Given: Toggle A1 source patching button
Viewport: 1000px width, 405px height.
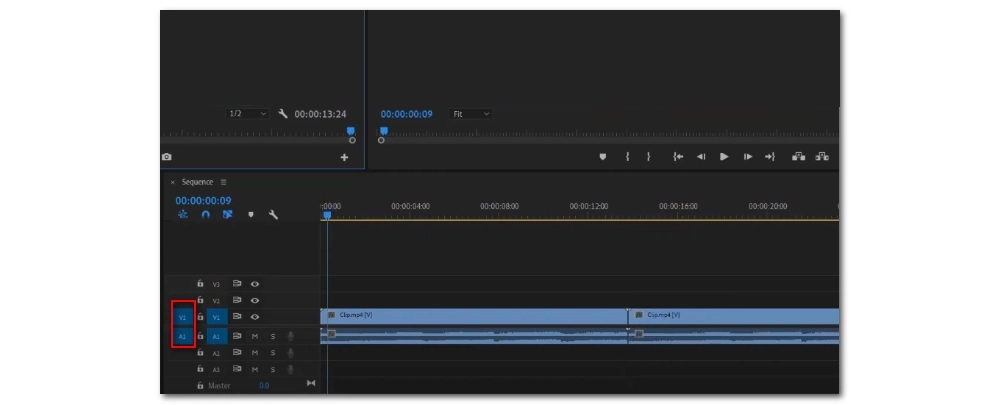Looking at the screenshot, I should tap(183, 335).
